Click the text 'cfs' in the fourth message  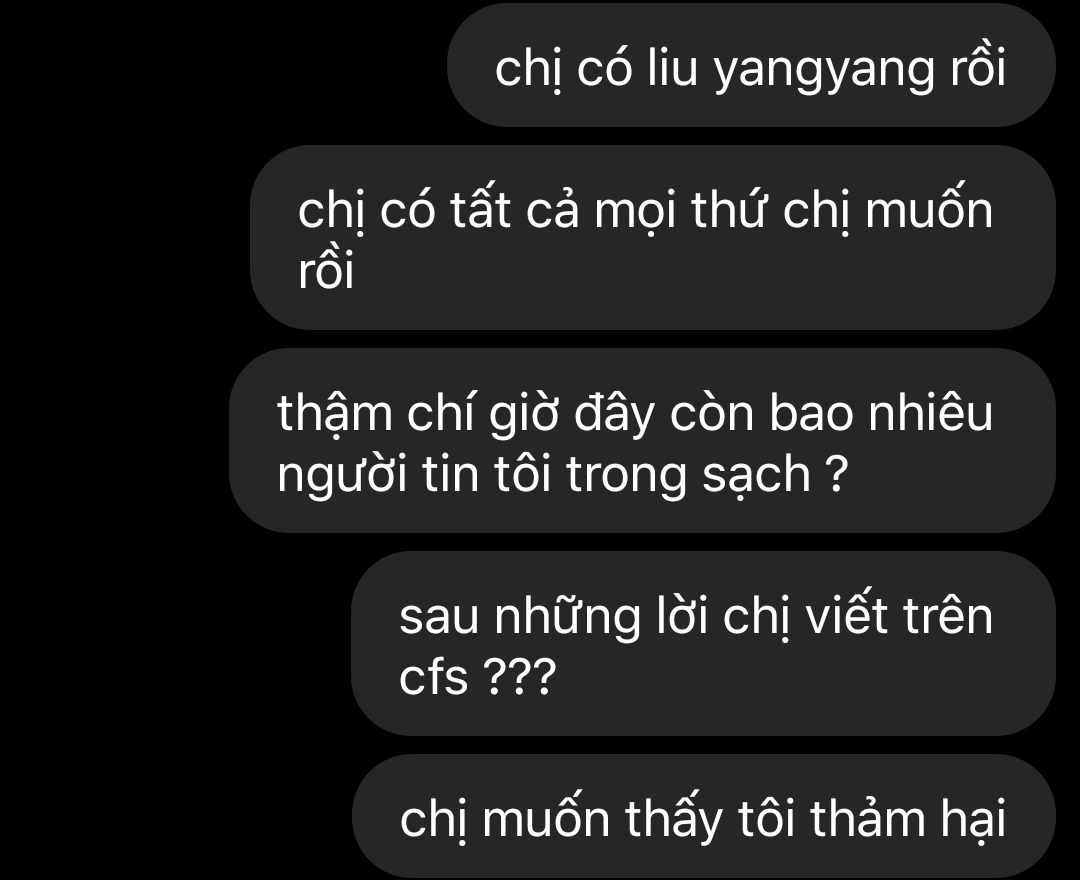coord(434,675)
